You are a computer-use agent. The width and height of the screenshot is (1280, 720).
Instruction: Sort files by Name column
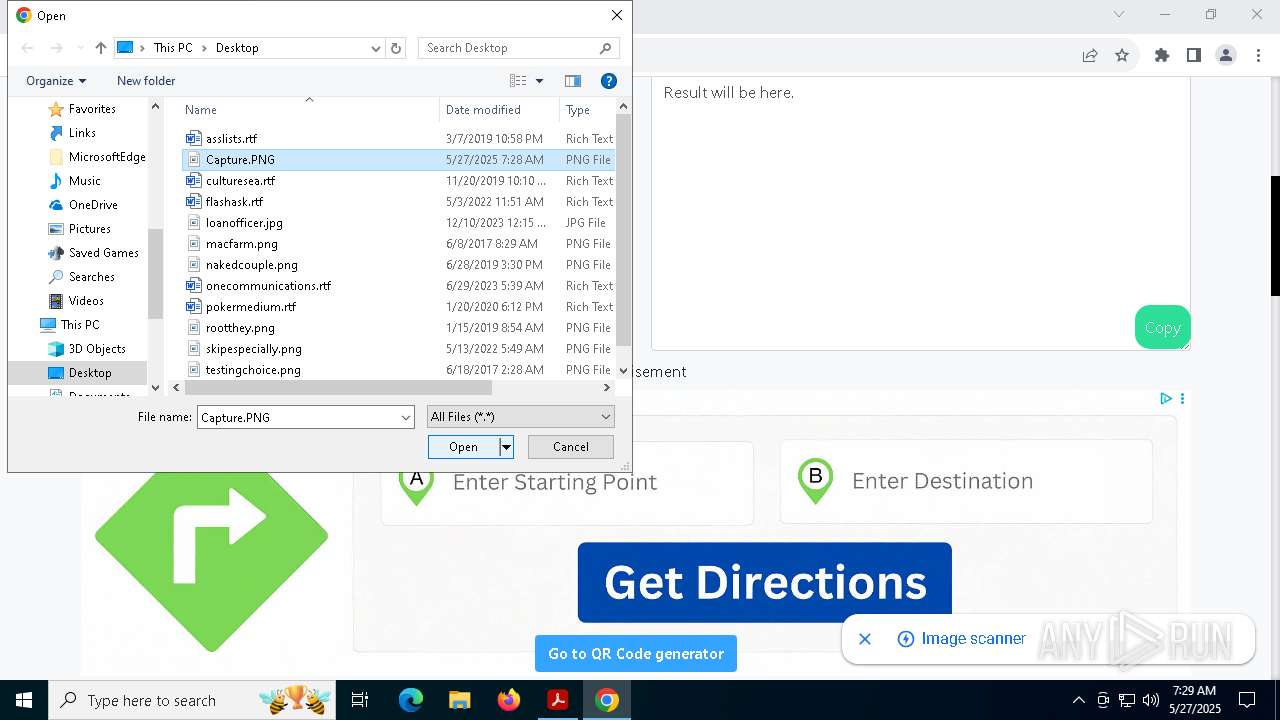tap(309, 110)
